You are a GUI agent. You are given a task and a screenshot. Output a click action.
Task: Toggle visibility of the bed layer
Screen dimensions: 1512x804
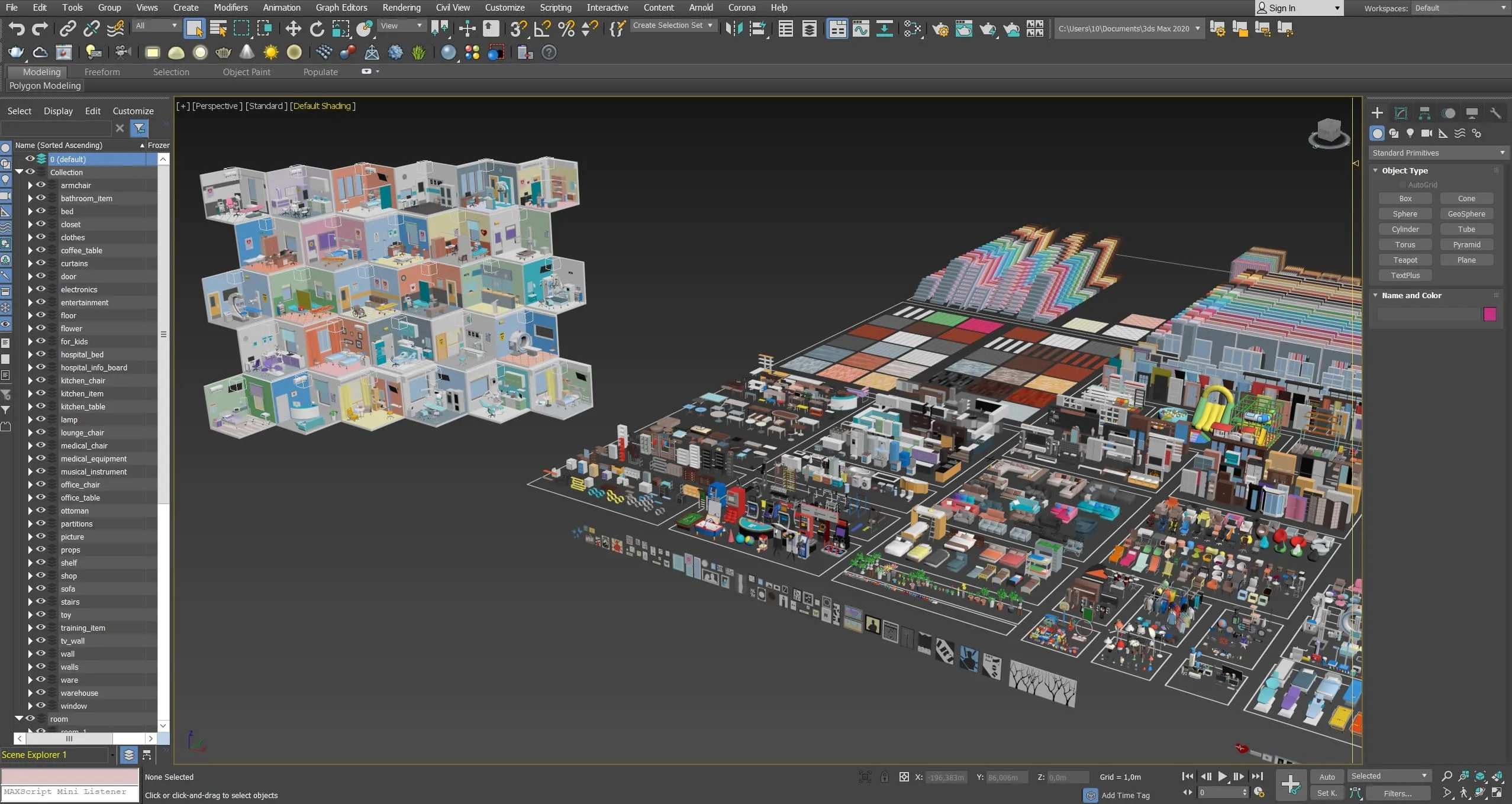pyautogui.click(x=41, y=211)
